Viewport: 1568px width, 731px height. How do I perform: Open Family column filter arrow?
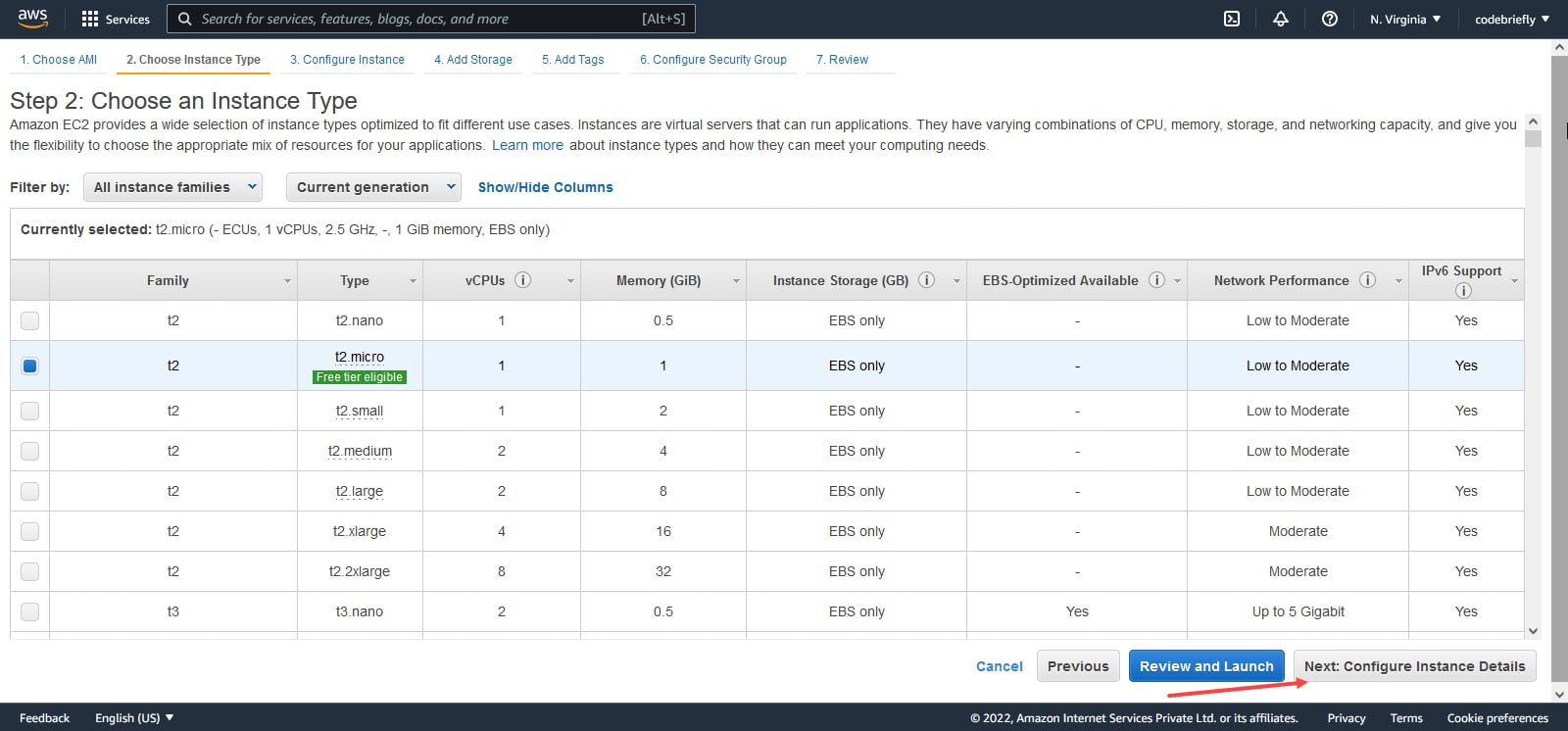click(x=287, y=281)
